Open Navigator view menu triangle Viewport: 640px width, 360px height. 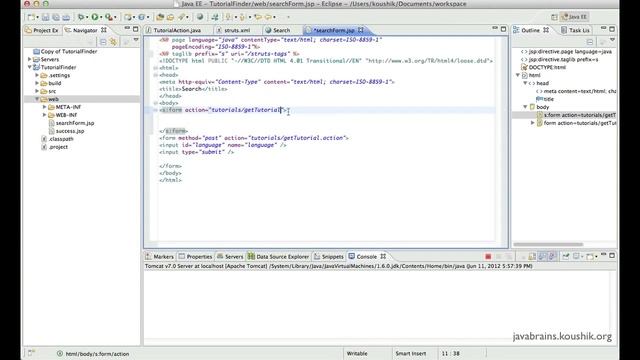tap(136, 40)
